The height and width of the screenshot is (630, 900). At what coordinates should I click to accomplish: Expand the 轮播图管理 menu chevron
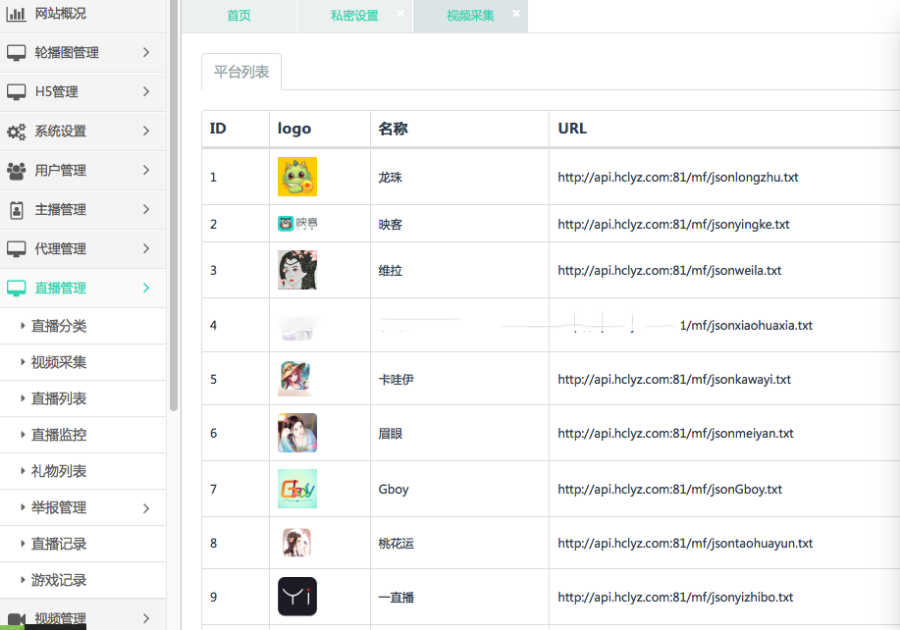pyautogui.click(x=146, y=52)
